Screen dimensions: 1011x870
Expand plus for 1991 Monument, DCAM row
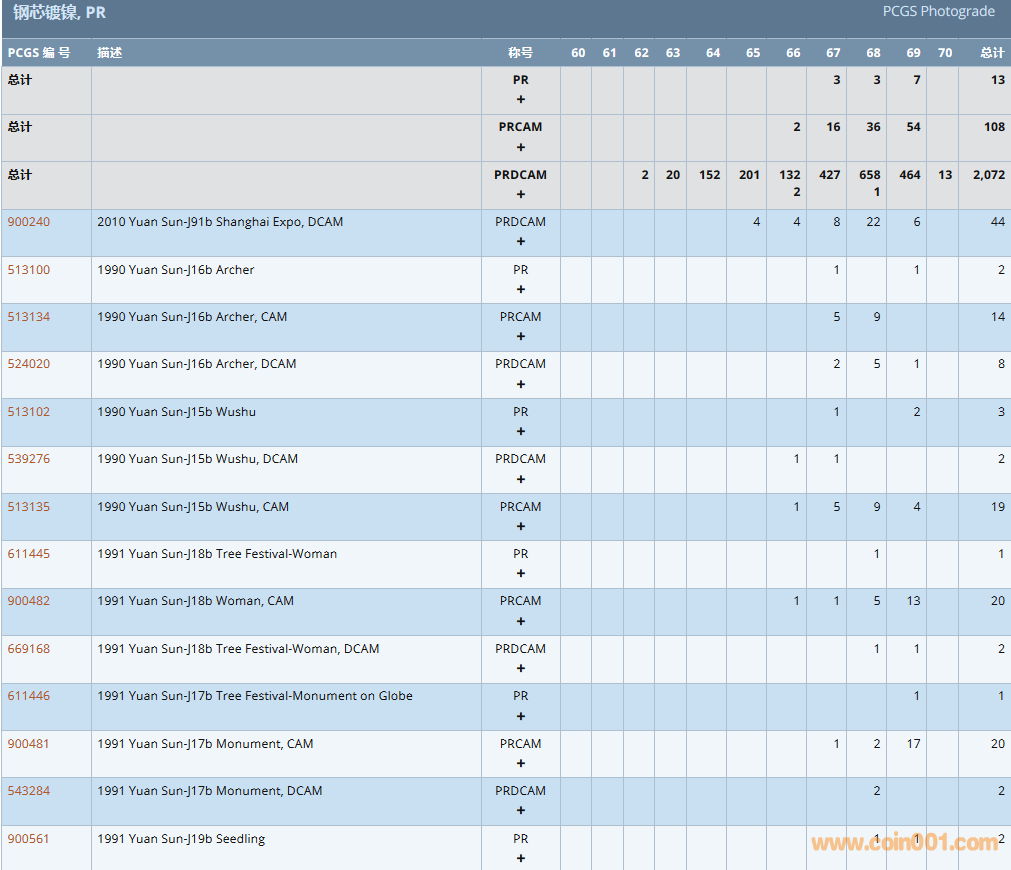pos(520,810)
